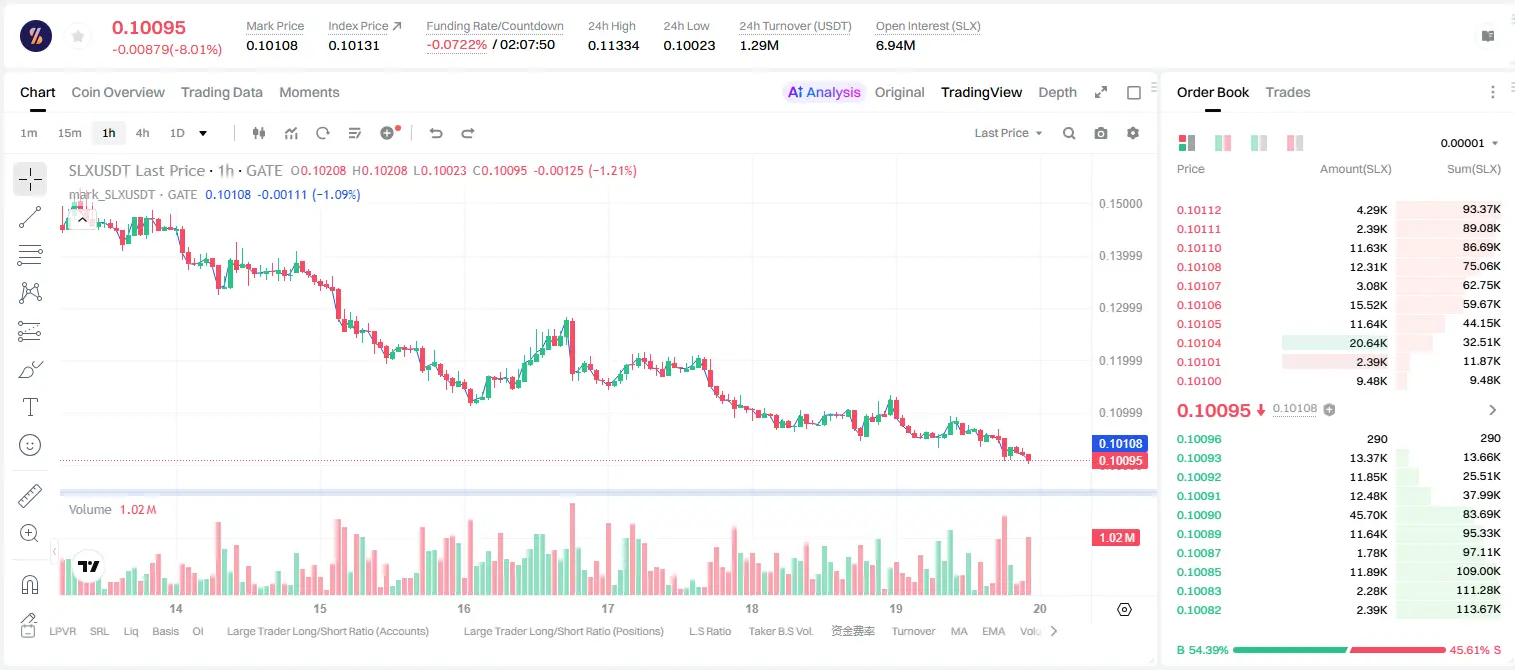
Task: Add SLXUSDT to favorites star
Action: 78,37
